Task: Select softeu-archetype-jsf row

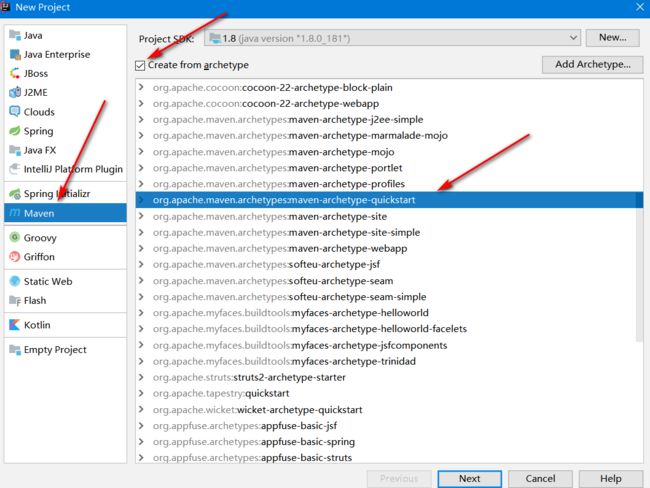Action: [389, 264]
